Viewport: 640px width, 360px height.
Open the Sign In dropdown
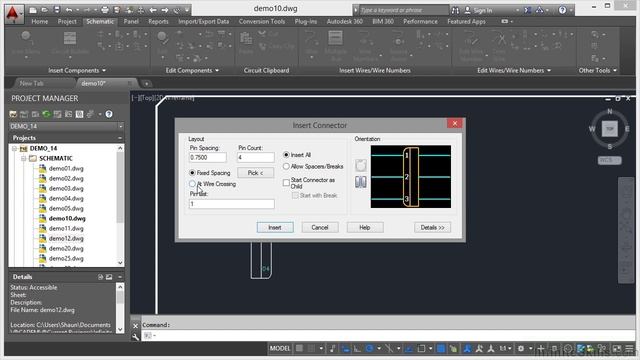518,10
